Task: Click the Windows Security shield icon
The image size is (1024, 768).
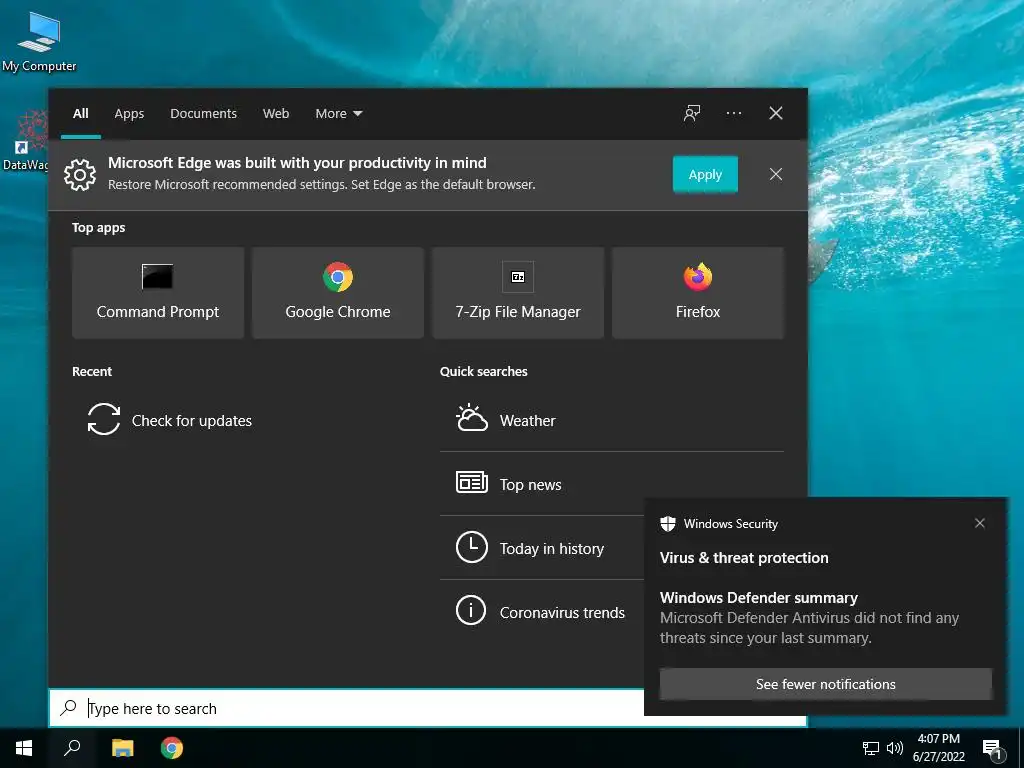Action: (667, 524)
